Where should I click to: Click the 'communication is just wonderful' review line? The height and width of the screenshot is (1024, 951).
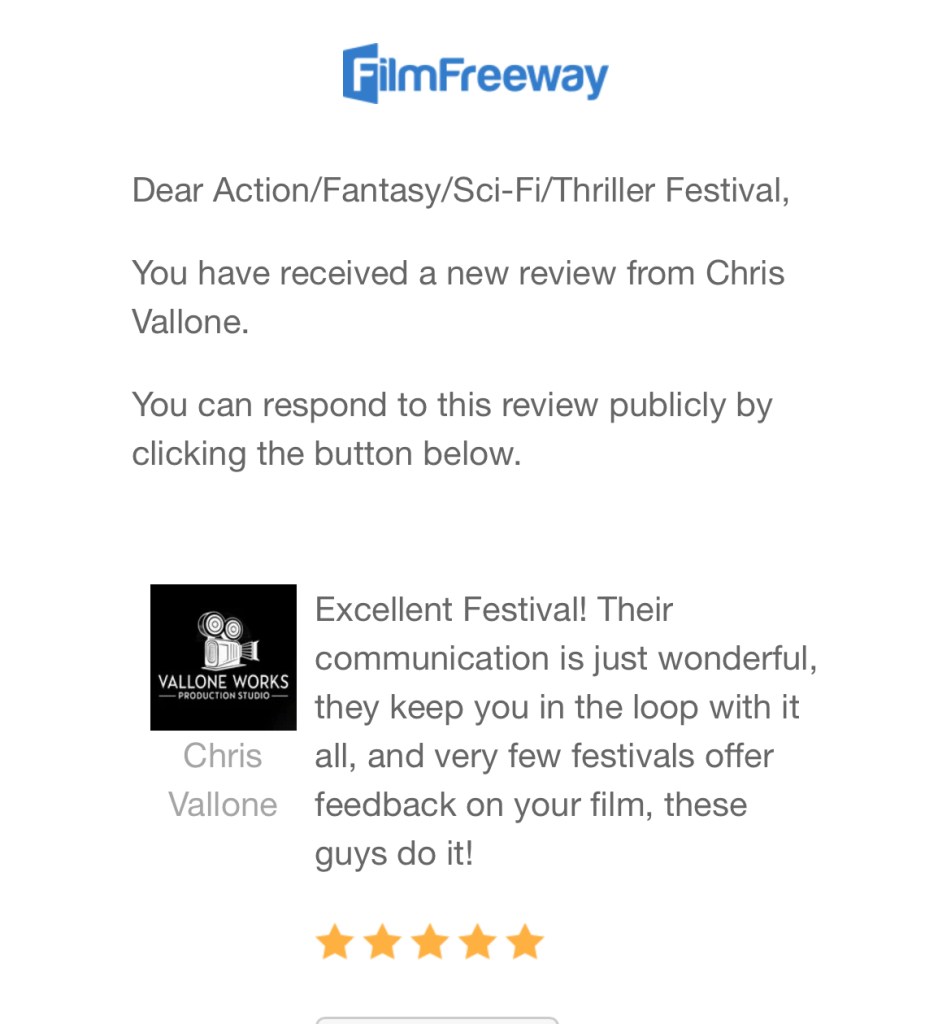coord(566,658)
